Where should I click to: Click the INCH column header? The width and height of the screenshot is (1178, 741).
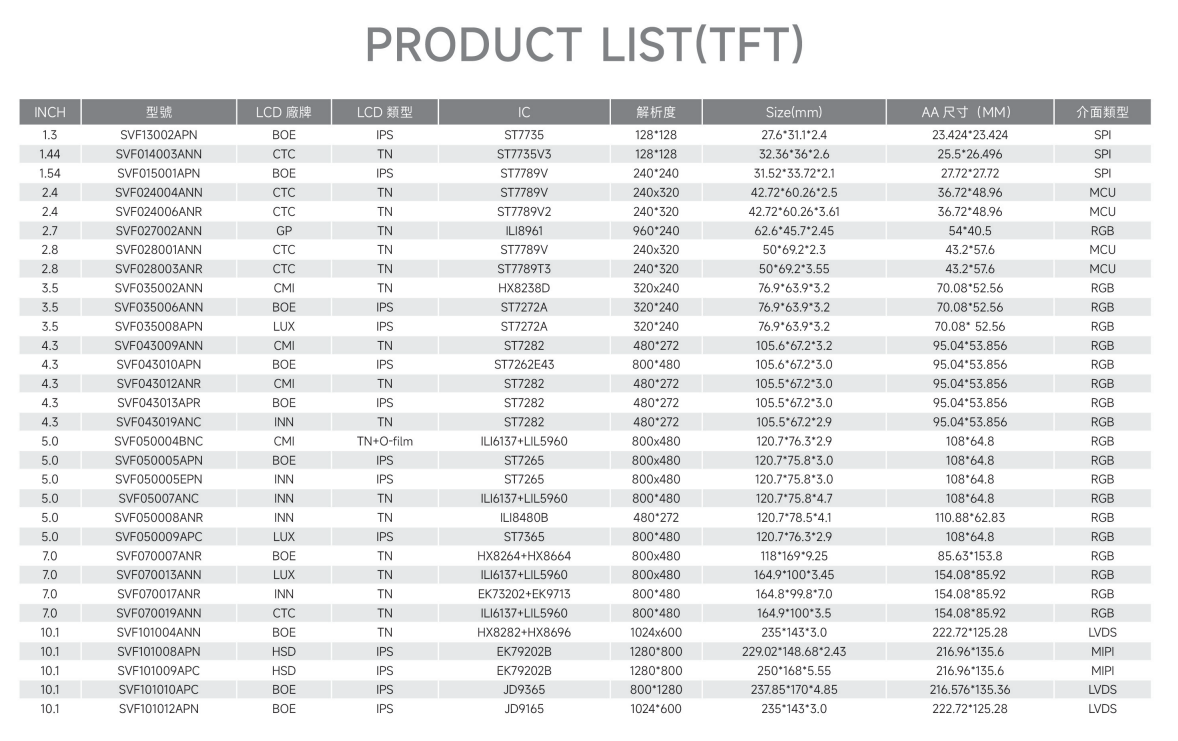click(x=50, y=112)
